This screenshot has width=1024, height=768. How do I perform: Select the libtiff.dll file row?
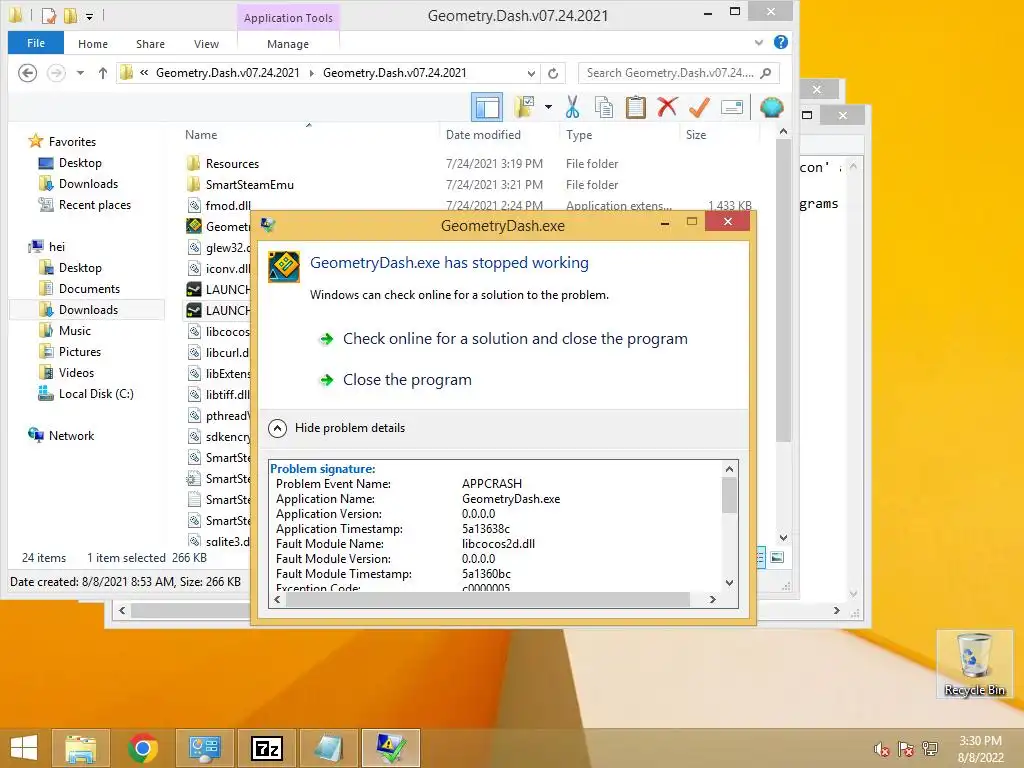pos(218,394)
